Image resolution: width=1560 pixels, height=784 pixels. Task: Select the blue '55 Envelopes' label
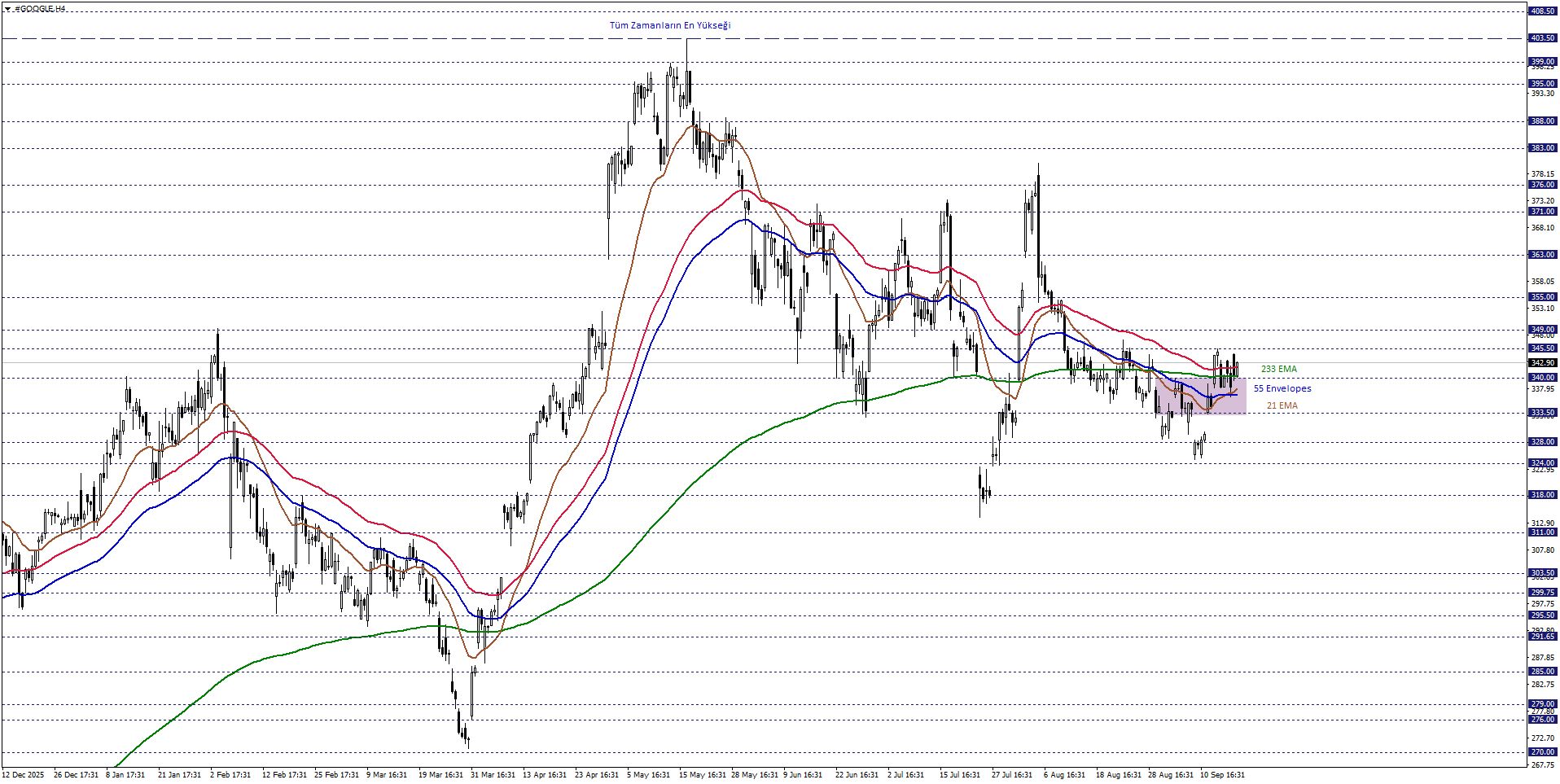(1282, 388)
